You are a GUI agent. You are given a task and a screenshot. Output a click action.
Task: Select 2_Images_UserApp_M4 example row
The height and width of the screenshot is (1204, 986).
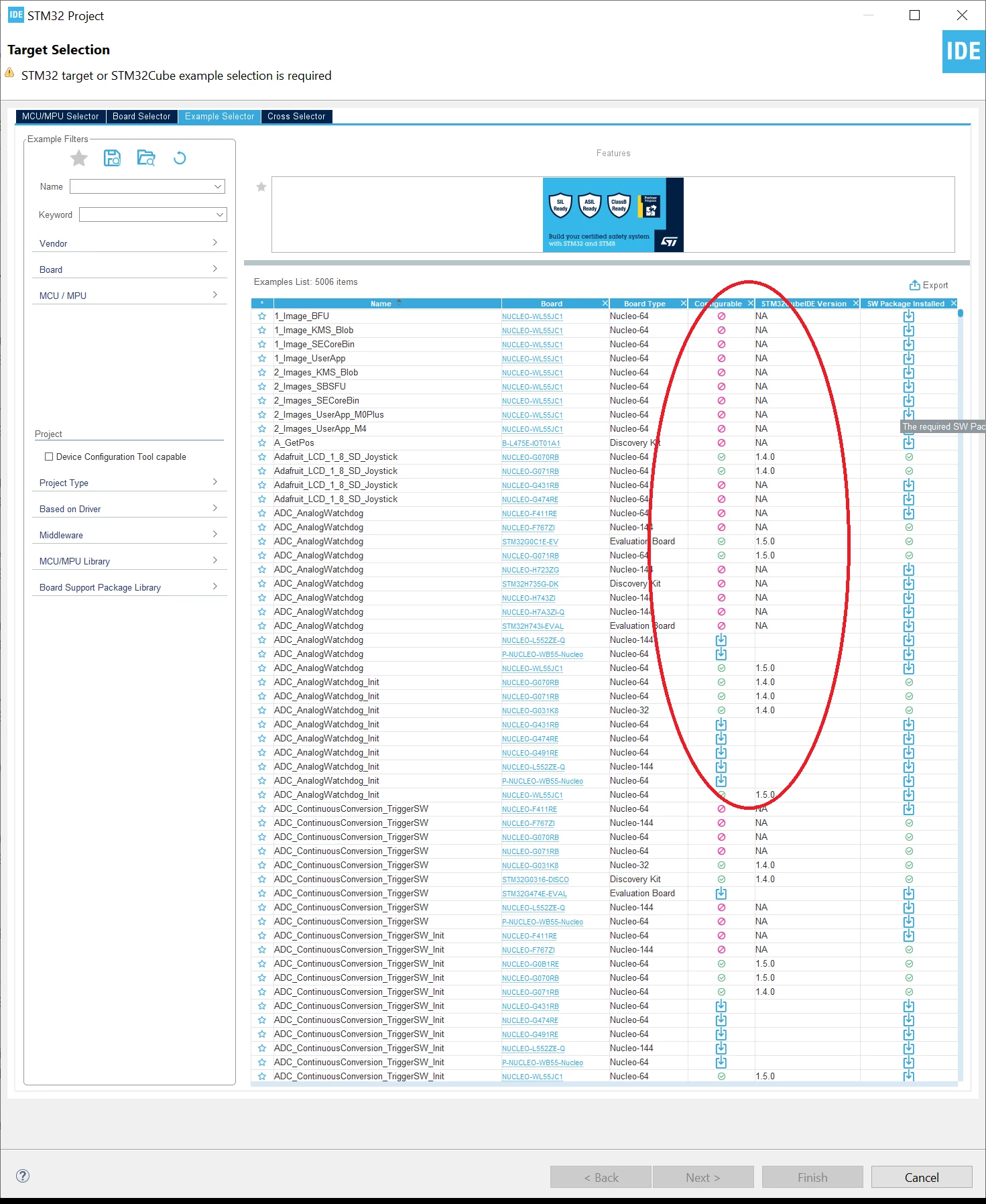pos(603,429)
